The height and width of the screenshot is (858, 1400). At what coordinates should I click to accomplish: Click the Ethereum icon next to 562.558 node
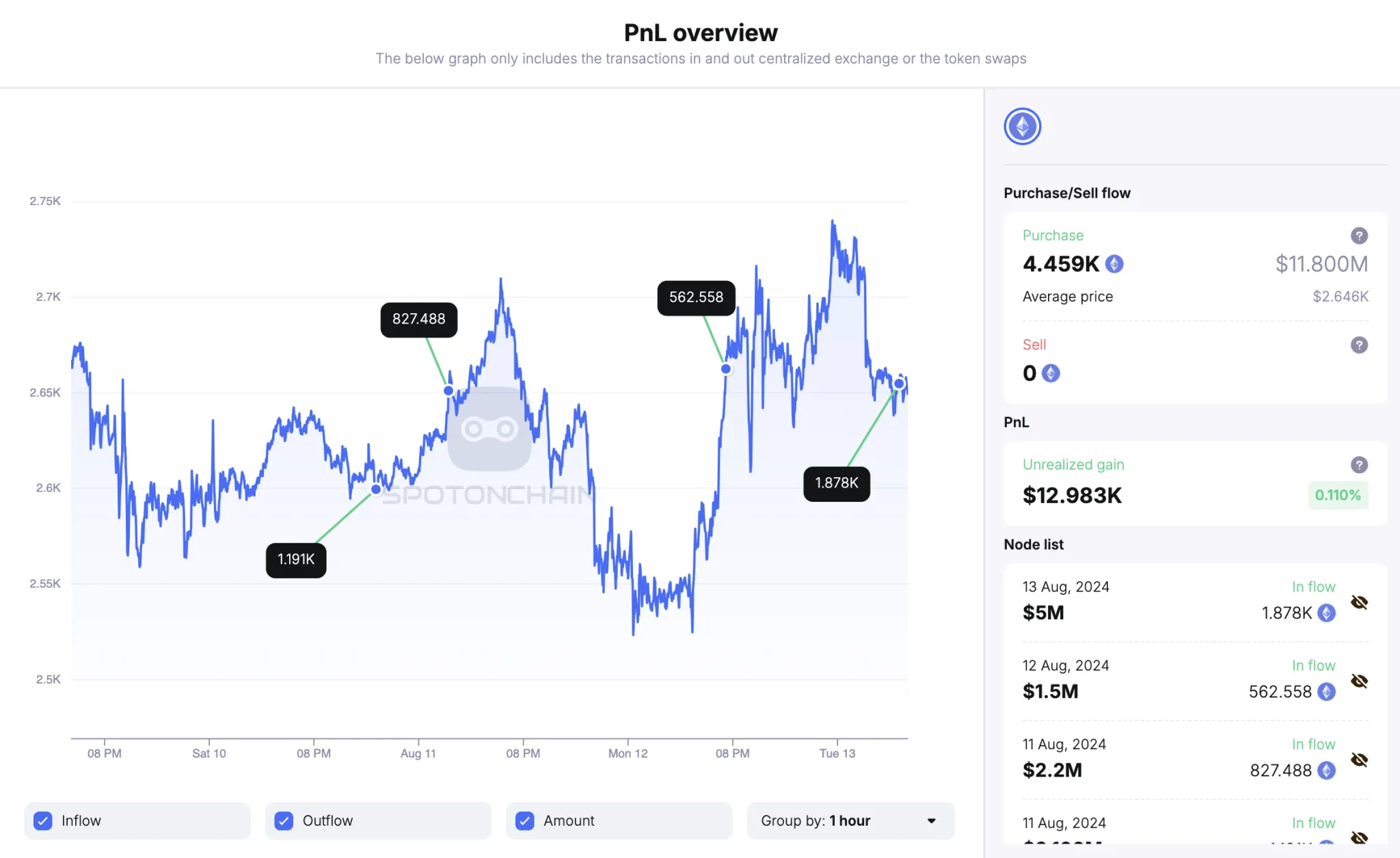coord(1326,692)
